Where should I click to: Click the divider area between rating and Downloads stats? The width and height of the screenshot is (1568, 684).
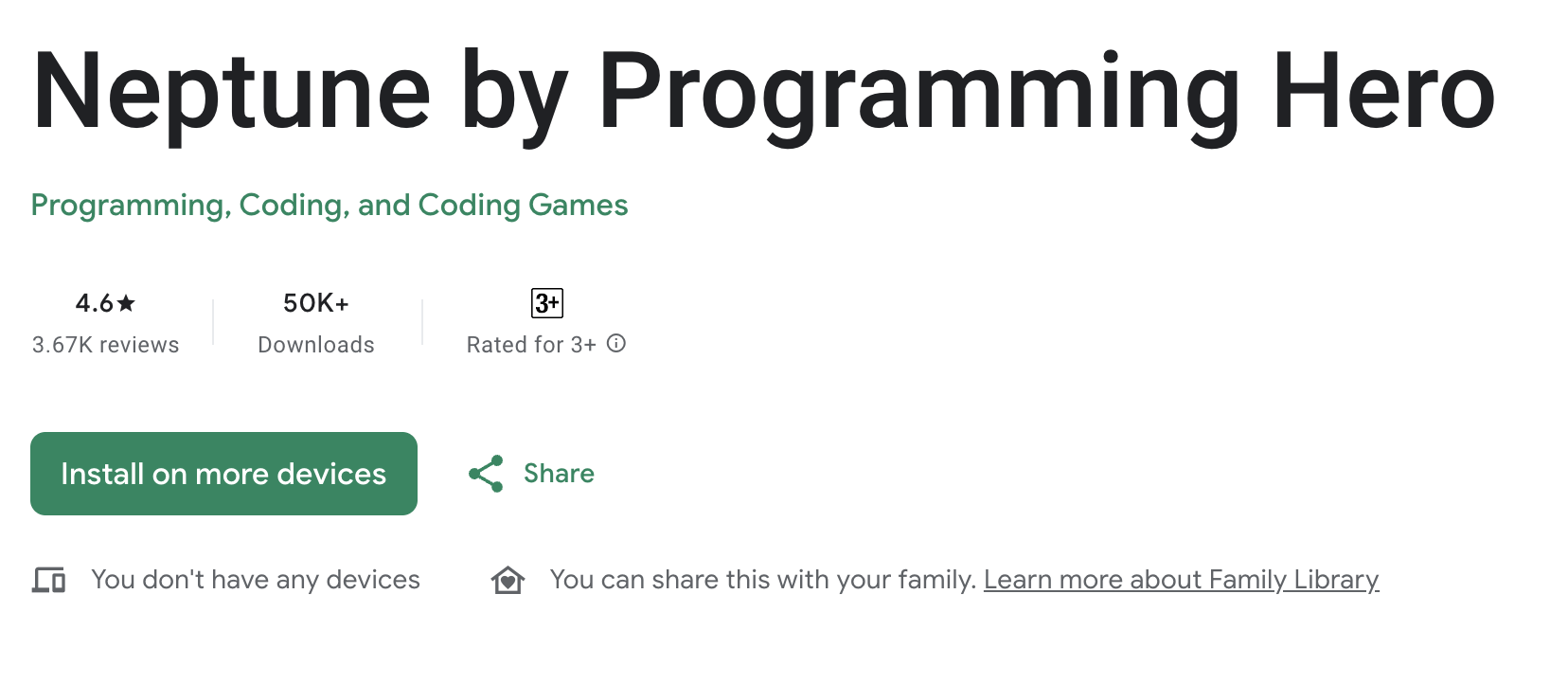coord(213,322)
